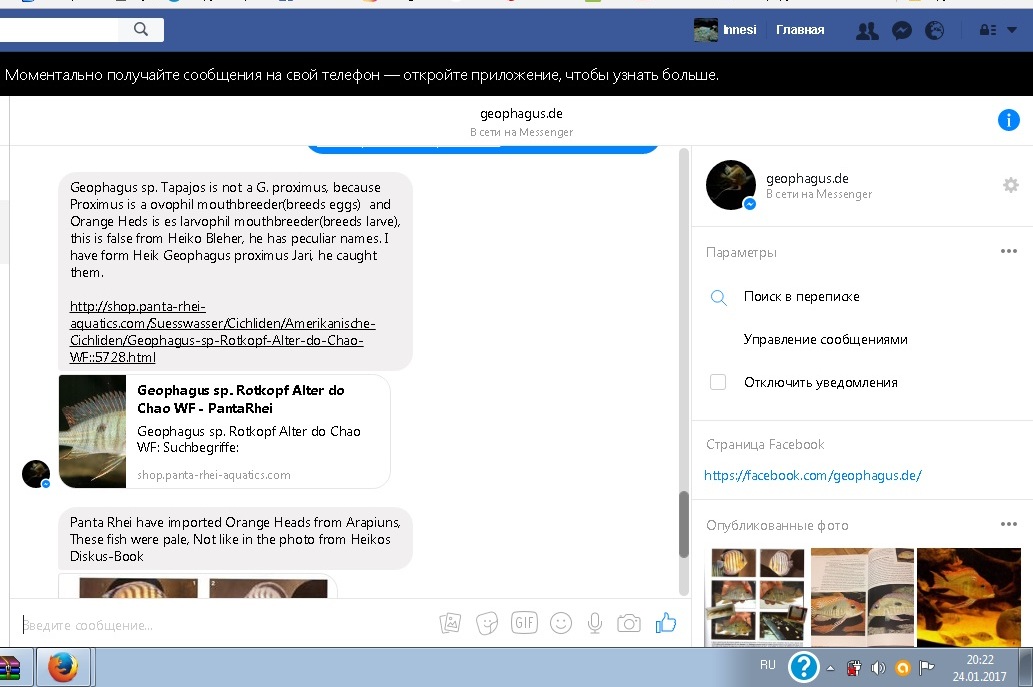Tick the Отключить уведомления checkbox

(718, 382)
